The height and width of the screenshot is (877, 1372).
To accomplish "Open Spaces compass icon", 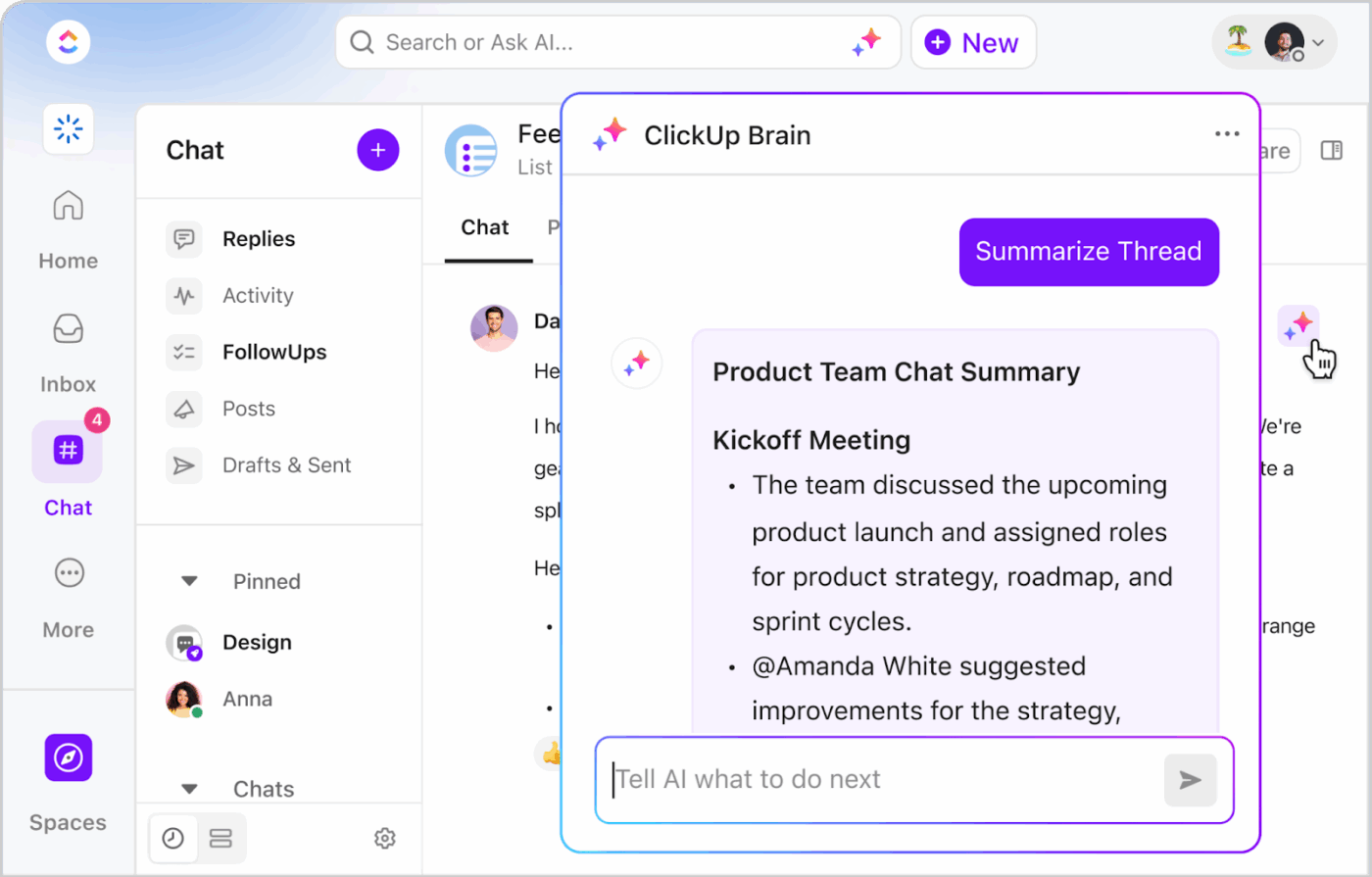I will pos(68,757).
